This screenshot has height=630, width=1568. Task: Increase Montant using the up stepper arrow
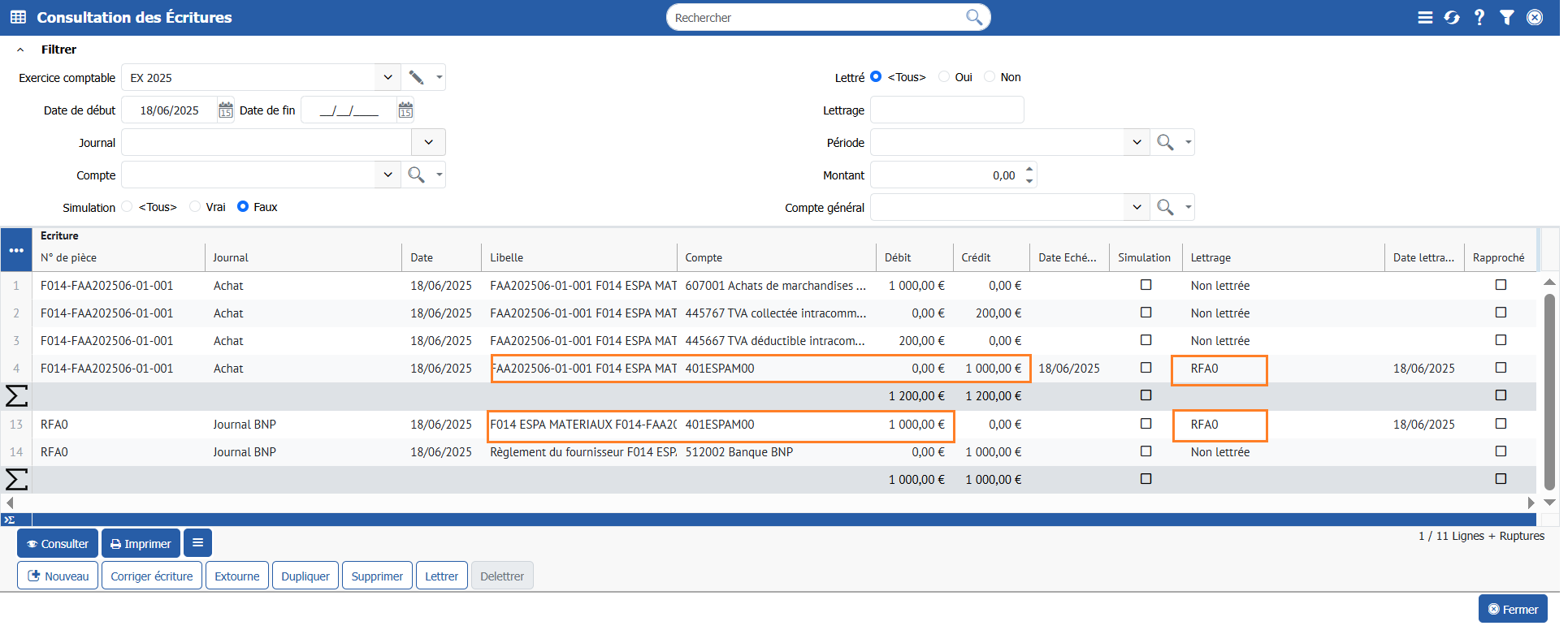(1029, 169)
